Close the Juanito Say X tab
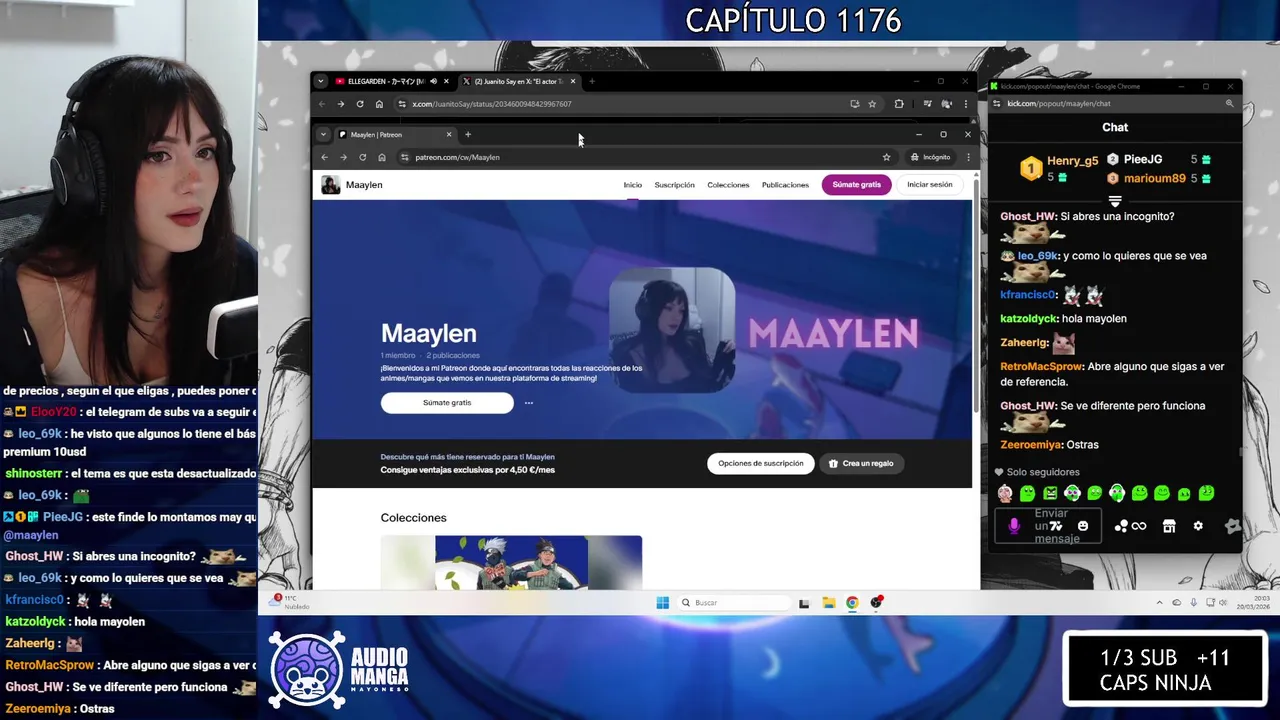1280x720 pixels. (x=573, y=81)
